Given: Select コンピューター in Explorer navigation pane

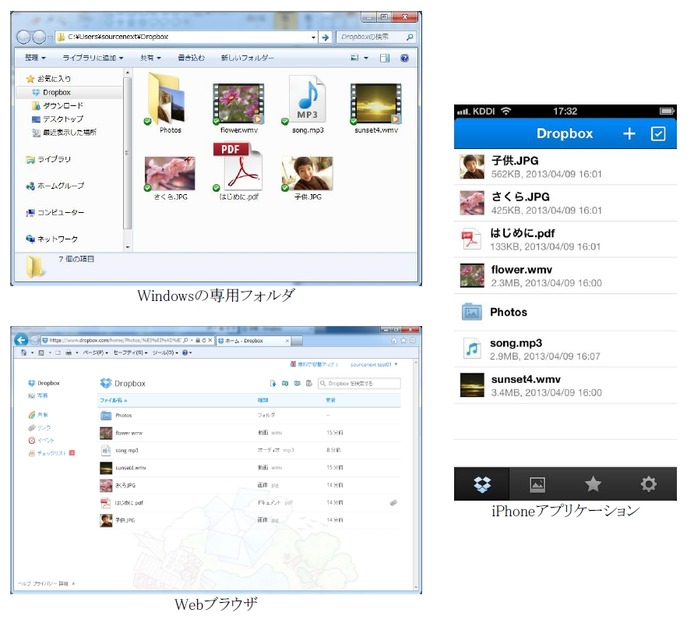Looking at the screenshot, I should tap(55, 213).
